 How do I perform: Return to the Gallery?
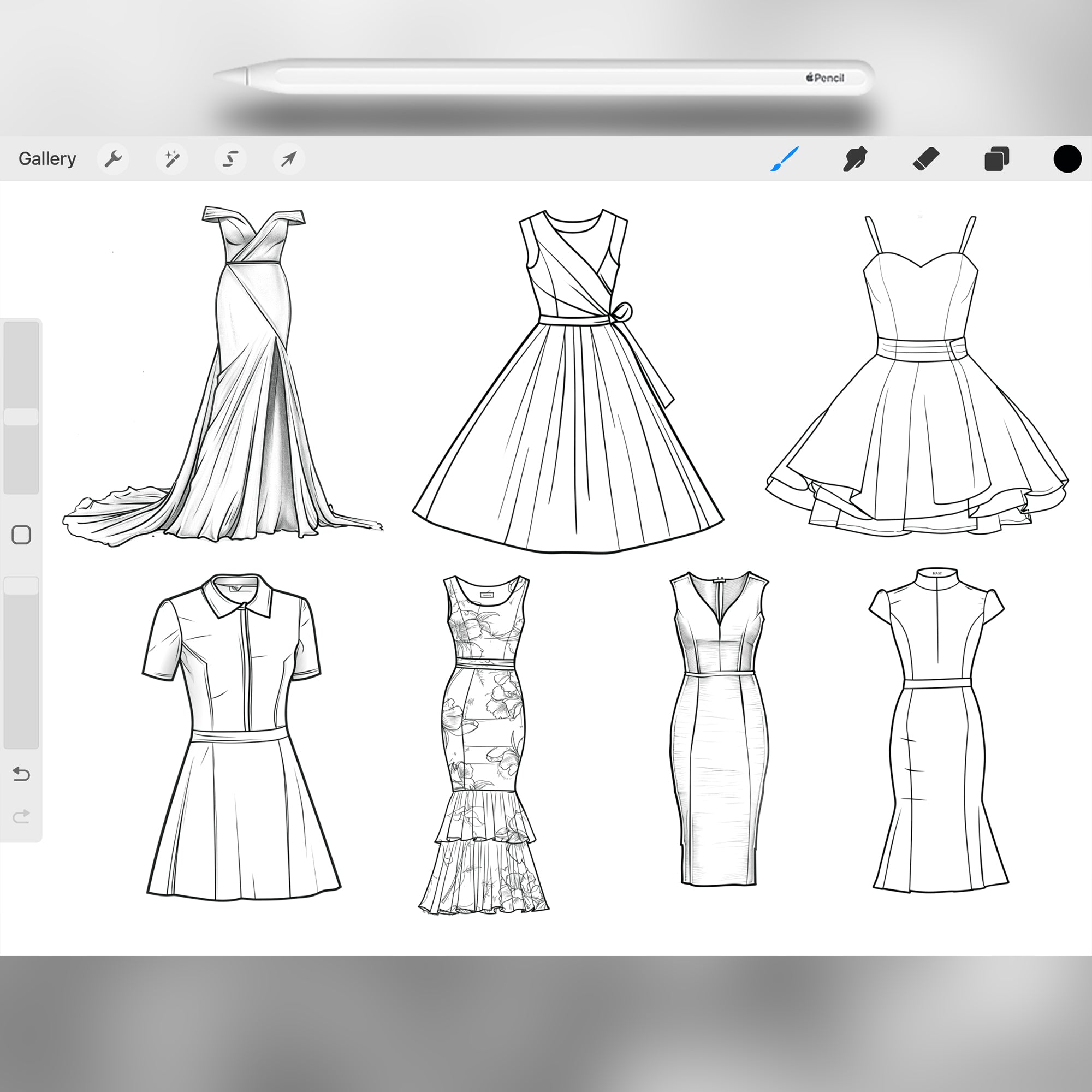(48, 159)
